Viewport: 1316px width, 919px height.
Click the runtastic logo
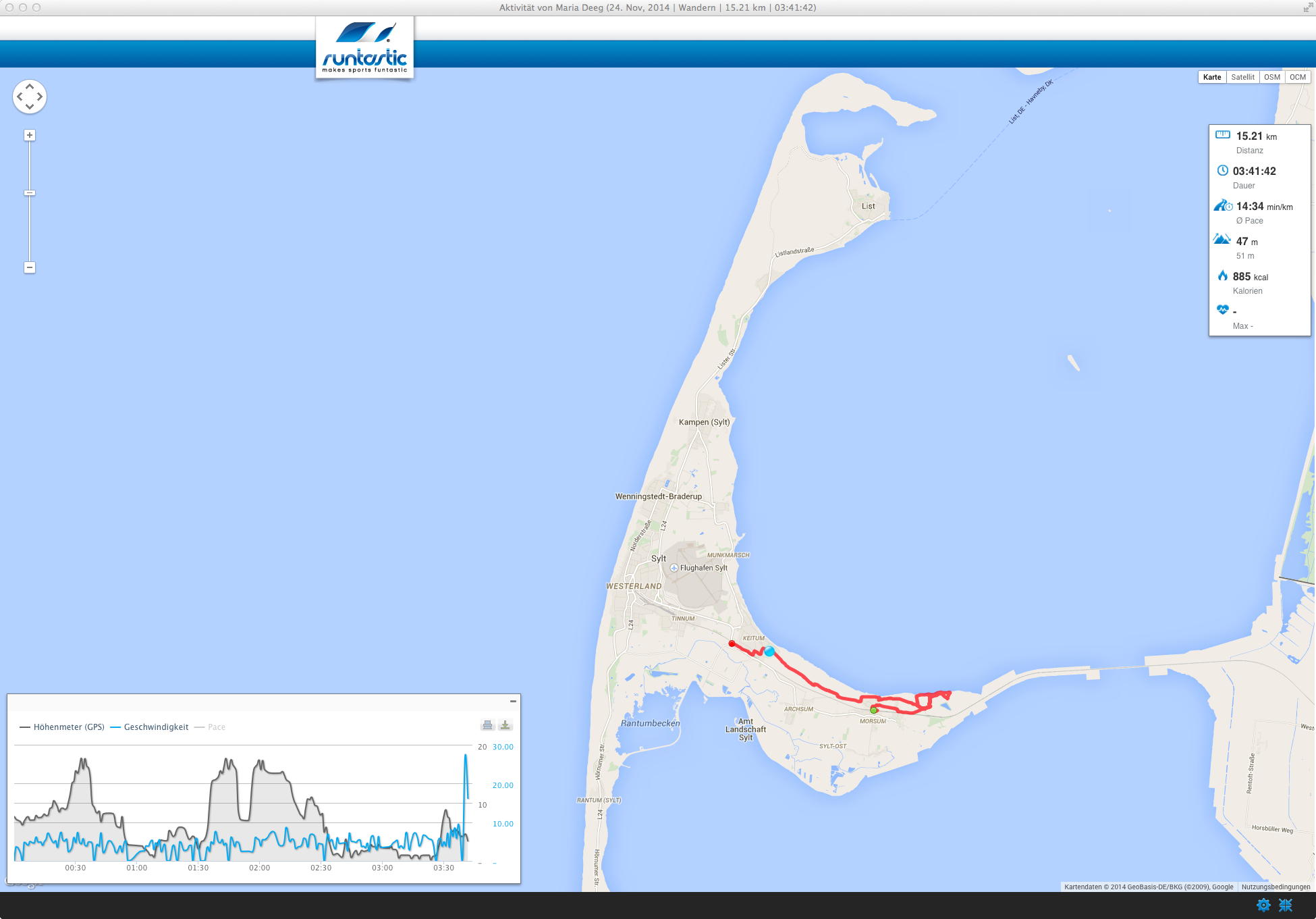point(364,49)
